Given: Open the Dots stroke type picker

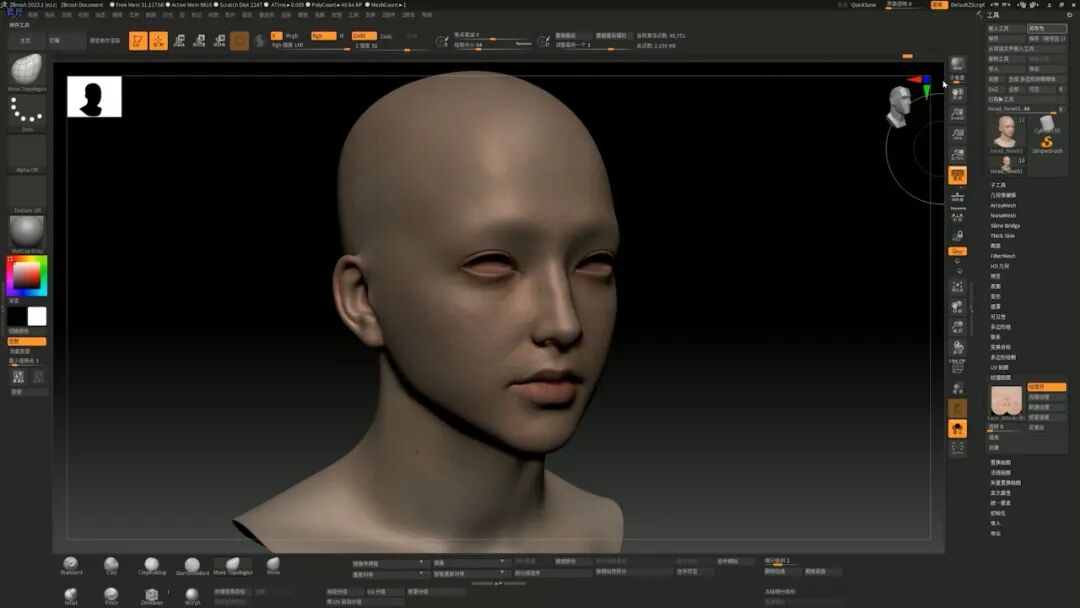Looking at the screenshot, I should click(27, 114).
